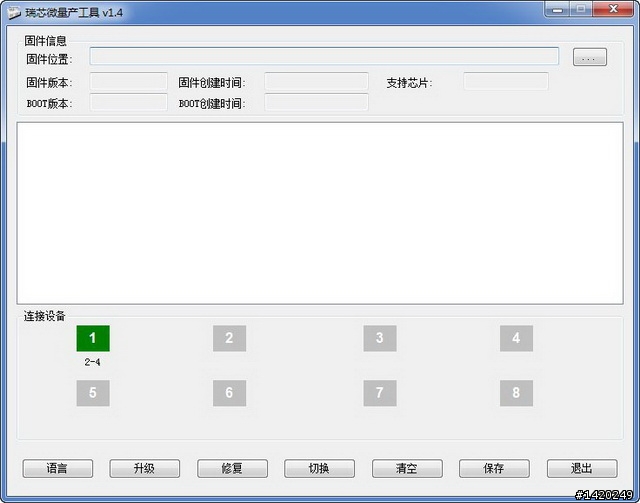Click the BOOT版本 field

pos(129,102)
